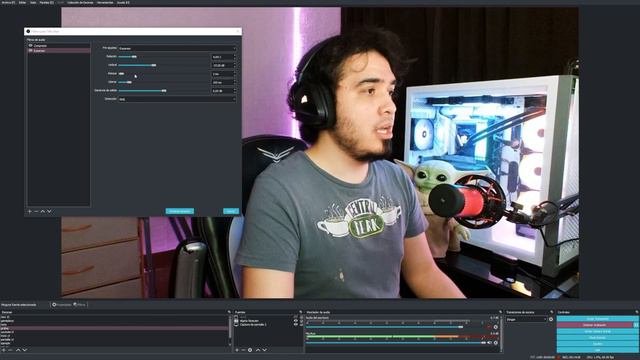Add a new scene with plus icon
The height and width of the screenshot is (360, 640).
click(4, 350)
